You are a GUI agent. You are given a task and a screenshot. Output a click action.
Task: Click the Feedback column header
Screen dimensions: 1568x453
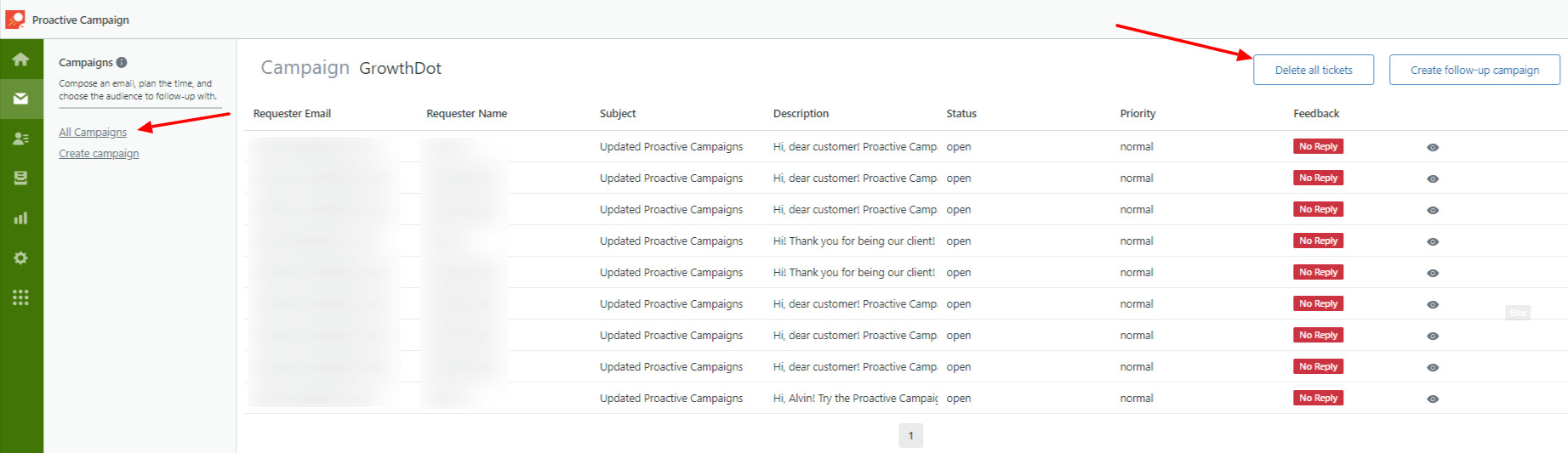click(x=1316, y=113)
